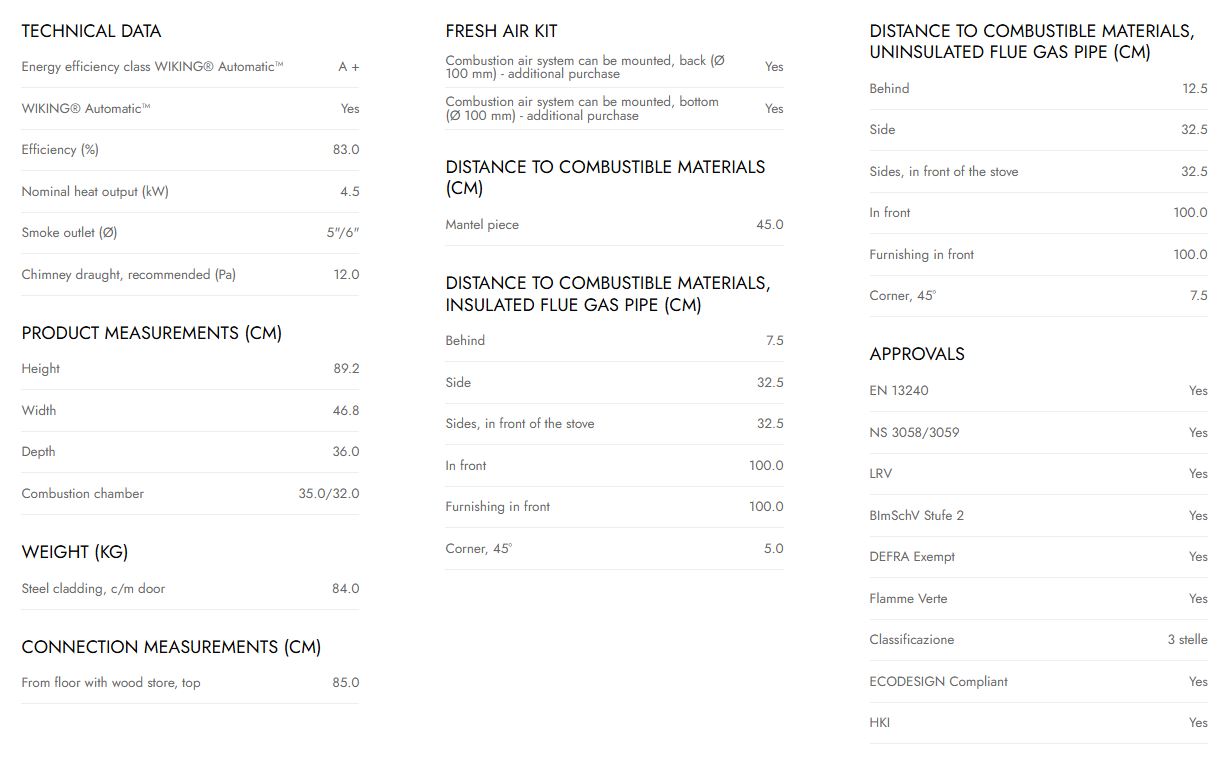Select combustion air system bottom-mounted text
This screenshot has width=1229, height=761.
coord(582,109)
